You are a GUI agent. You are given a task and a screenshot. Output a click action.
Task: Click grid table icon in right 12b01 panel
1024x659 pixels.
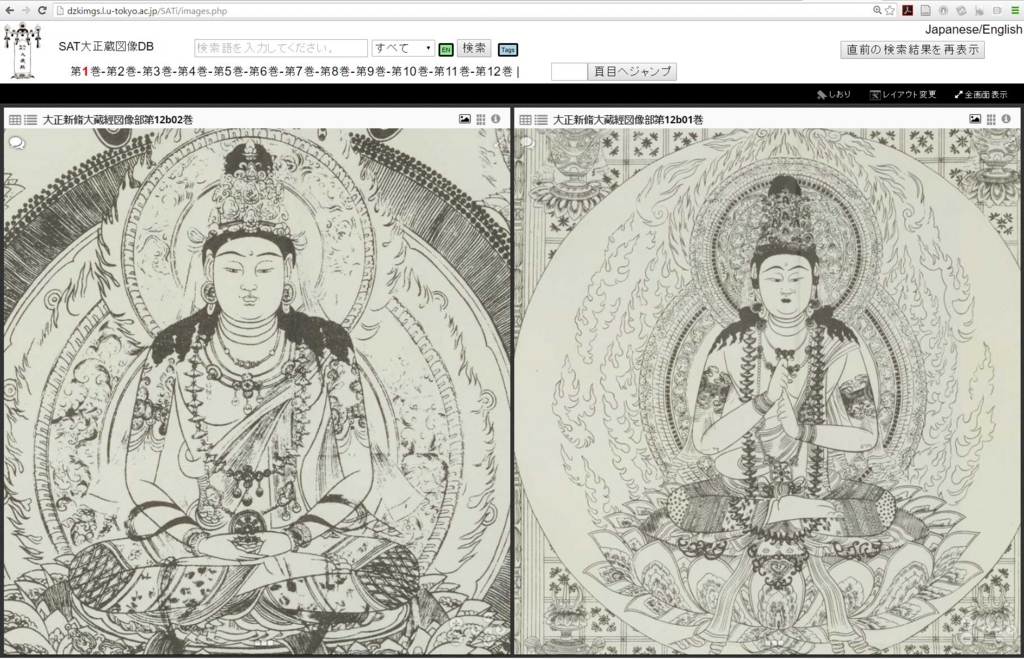(x=525, y=120)
